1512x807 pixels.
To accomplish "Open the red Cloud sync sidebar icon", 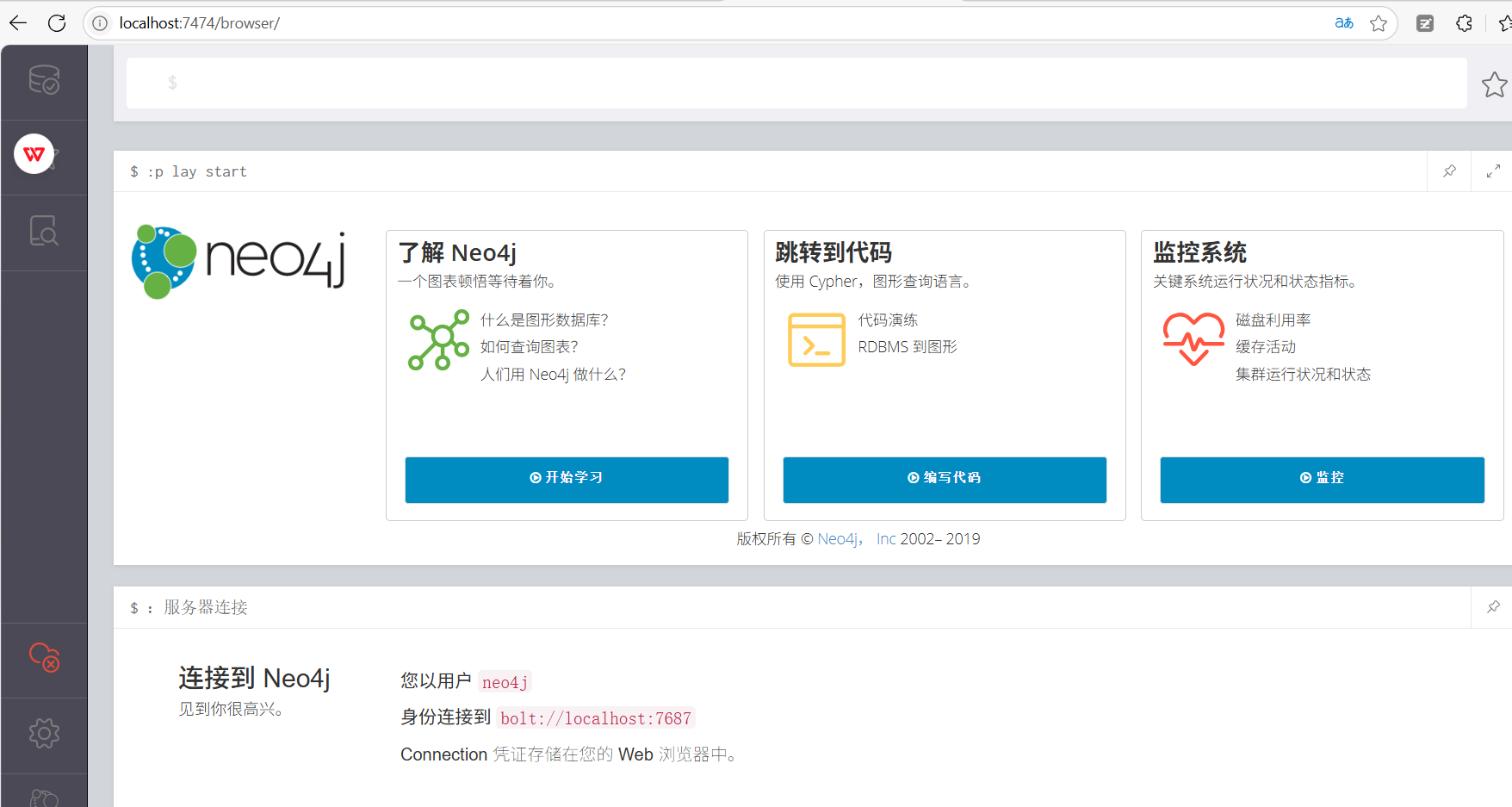I will pyautogui.click(x=44, y=657).
